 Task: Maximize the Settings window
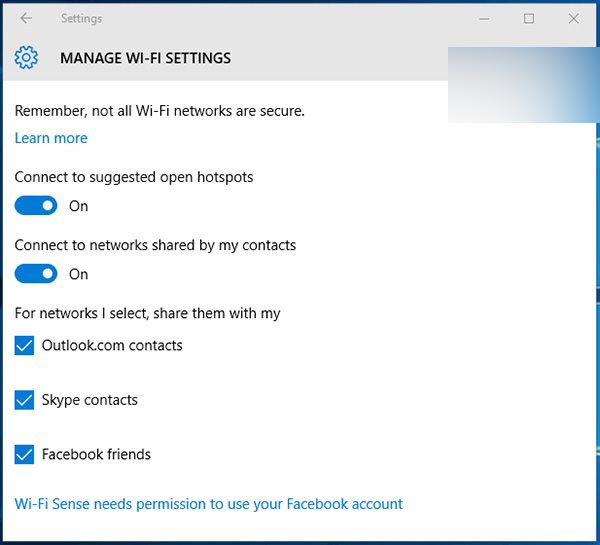(529, 18)
